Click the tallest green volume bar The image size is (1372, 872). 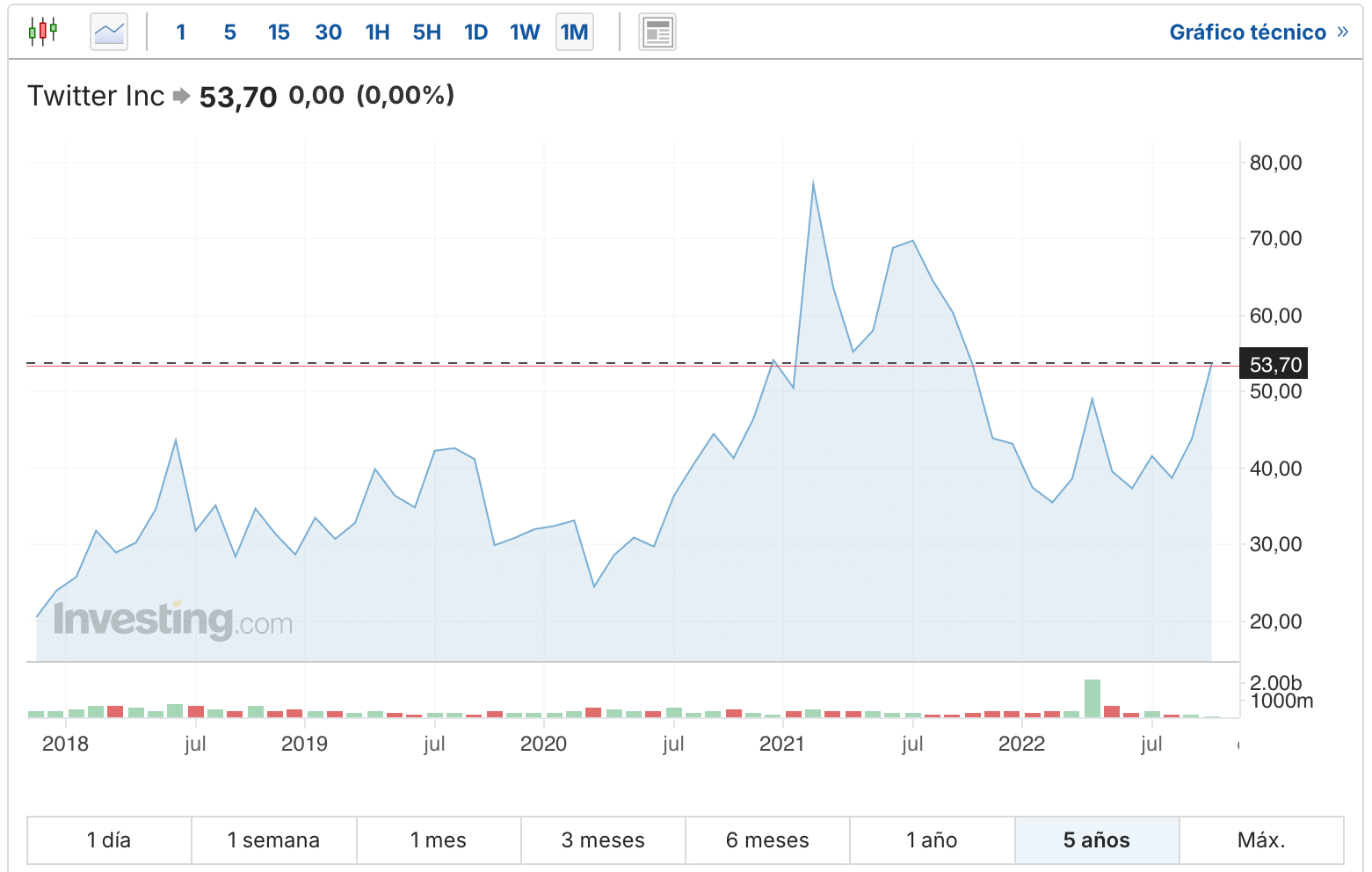pyautogui.click(x=1092, y=698)
